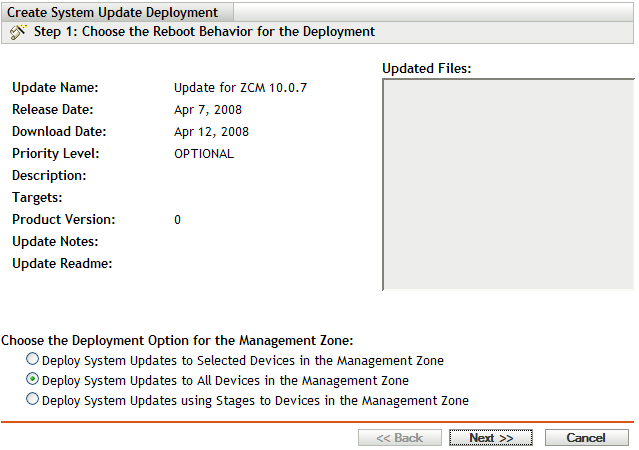Click the Download Date value Apr 12, 2008
Viewport: 639px width, 450px height.
[x=211, y=132]
